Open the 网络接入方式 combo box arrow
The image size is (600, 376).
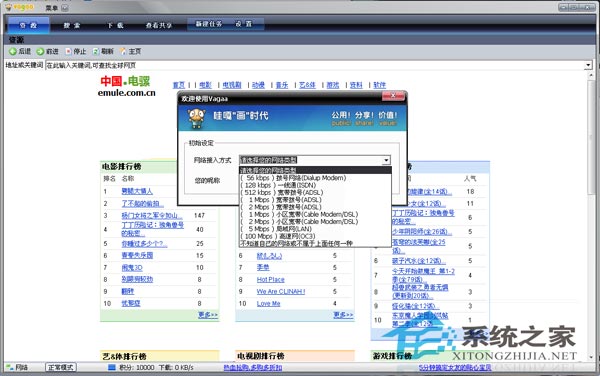(386, 160)
